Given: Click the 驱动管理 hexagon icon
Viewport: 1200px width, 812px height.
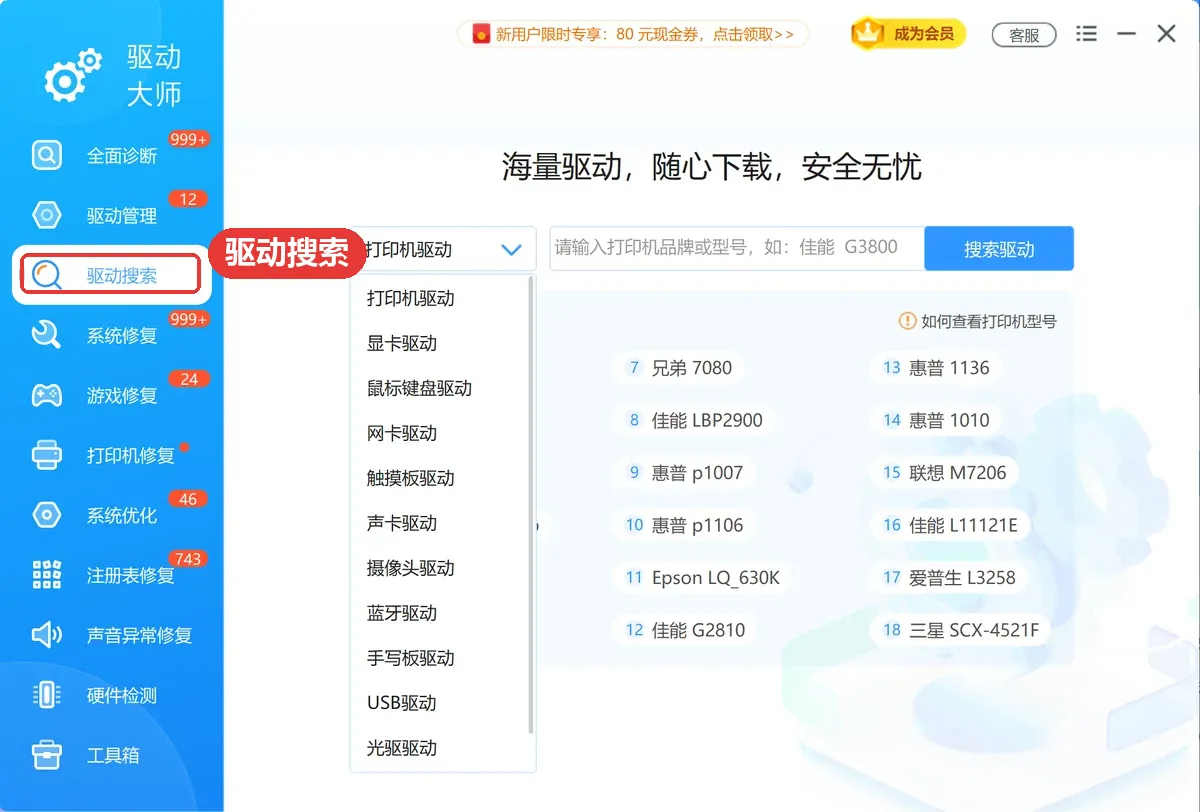Looking at the screenshot, I should (x=47, y=215).
